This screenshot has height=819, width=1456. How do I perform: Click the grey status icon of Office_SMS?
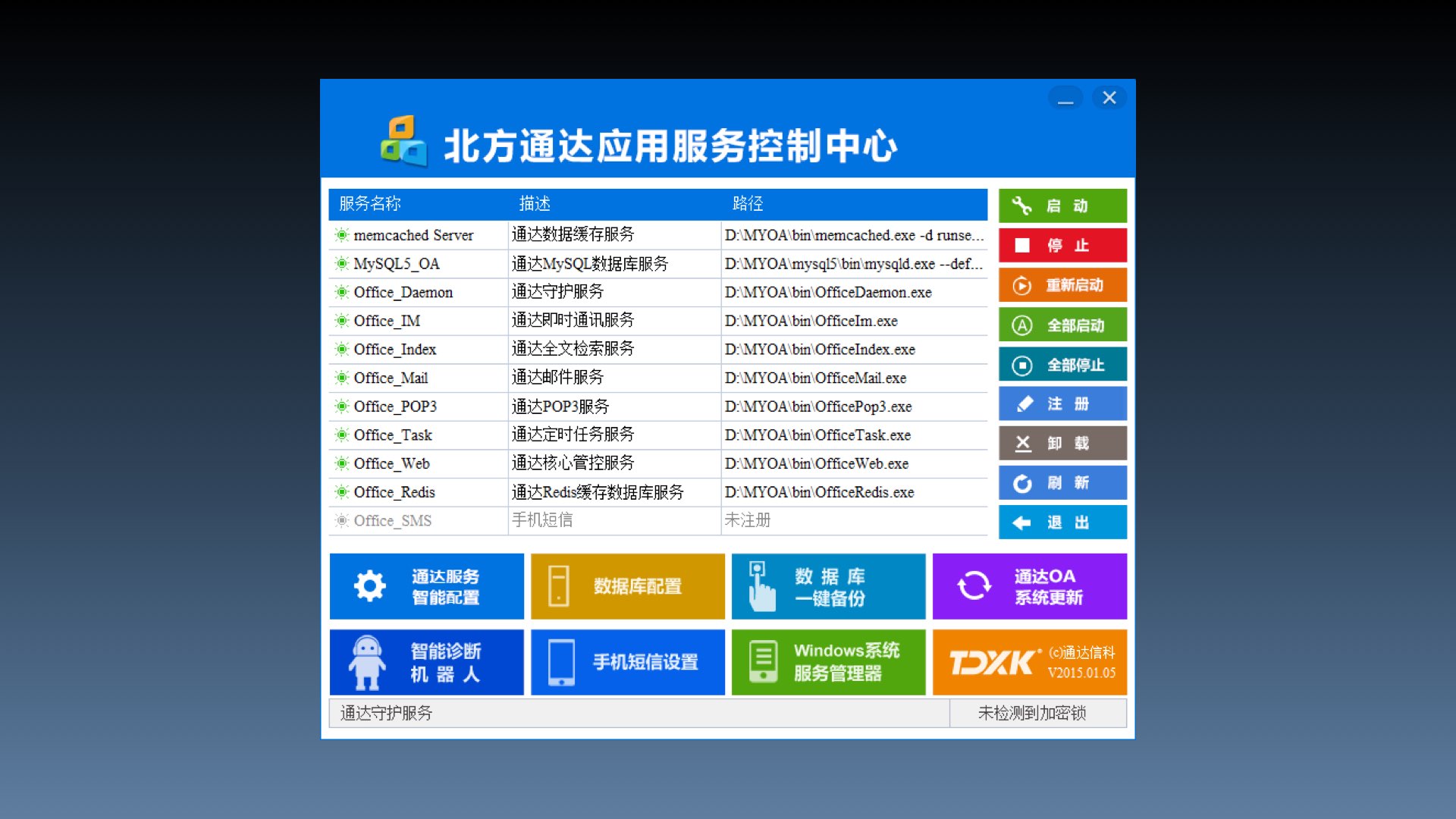(x=342, y=520)
